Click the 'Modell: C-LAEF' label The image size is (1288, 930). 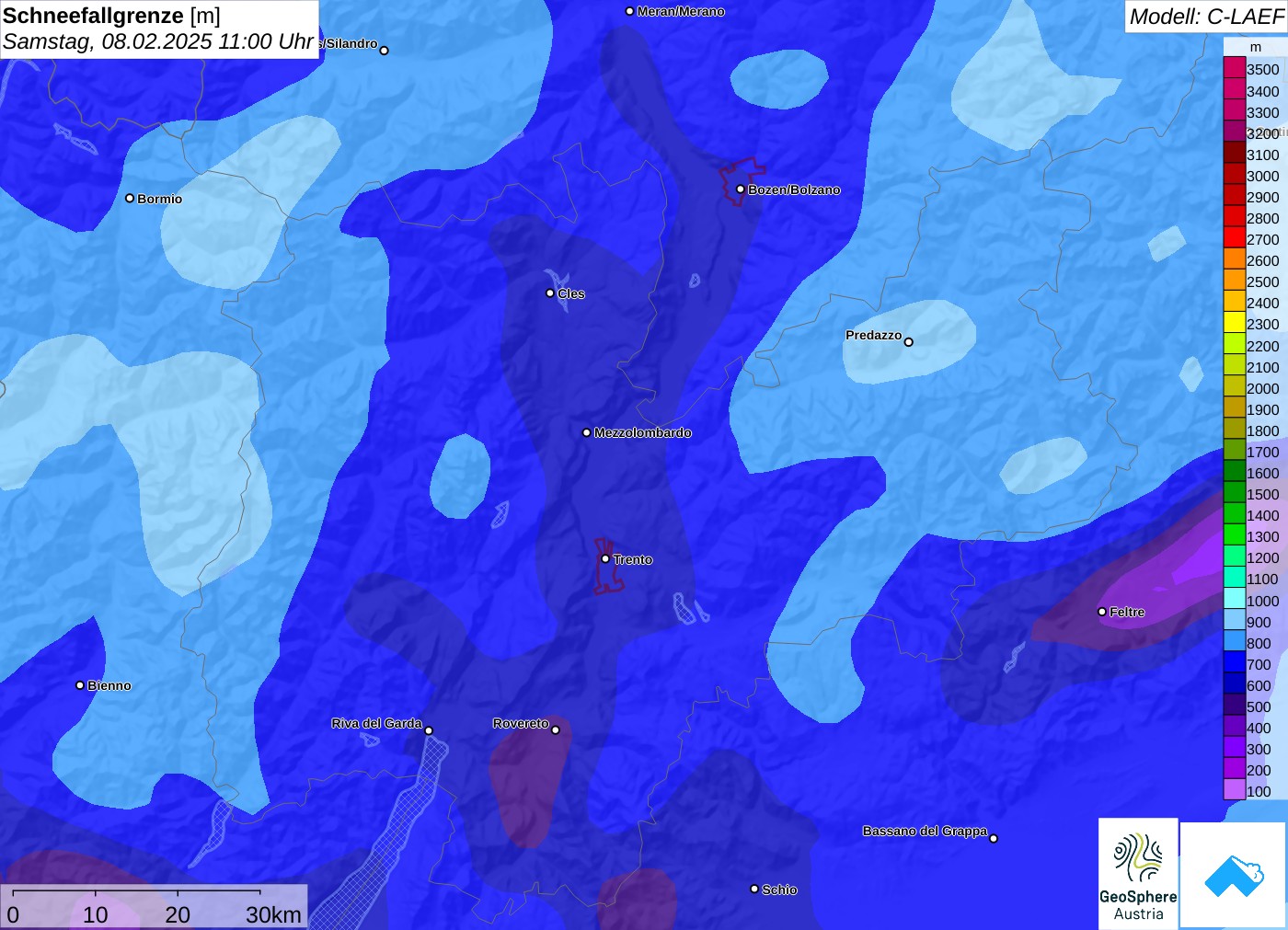[x=1206, y=17]
